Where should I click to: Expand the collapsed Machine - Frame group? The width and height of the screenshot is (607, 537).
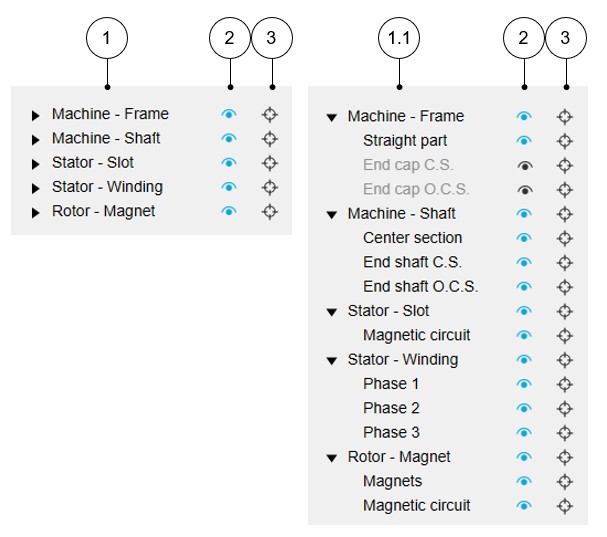[36, 115]
